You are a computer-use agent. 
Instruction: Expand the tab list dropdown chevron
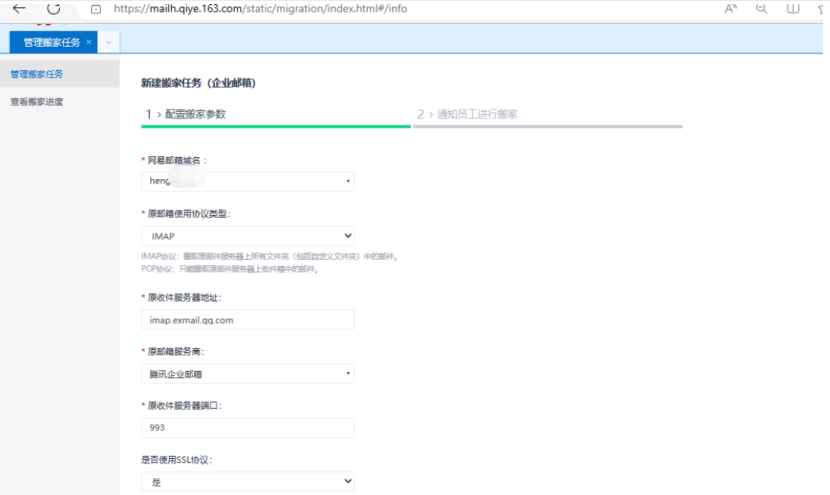pos(109,42)
